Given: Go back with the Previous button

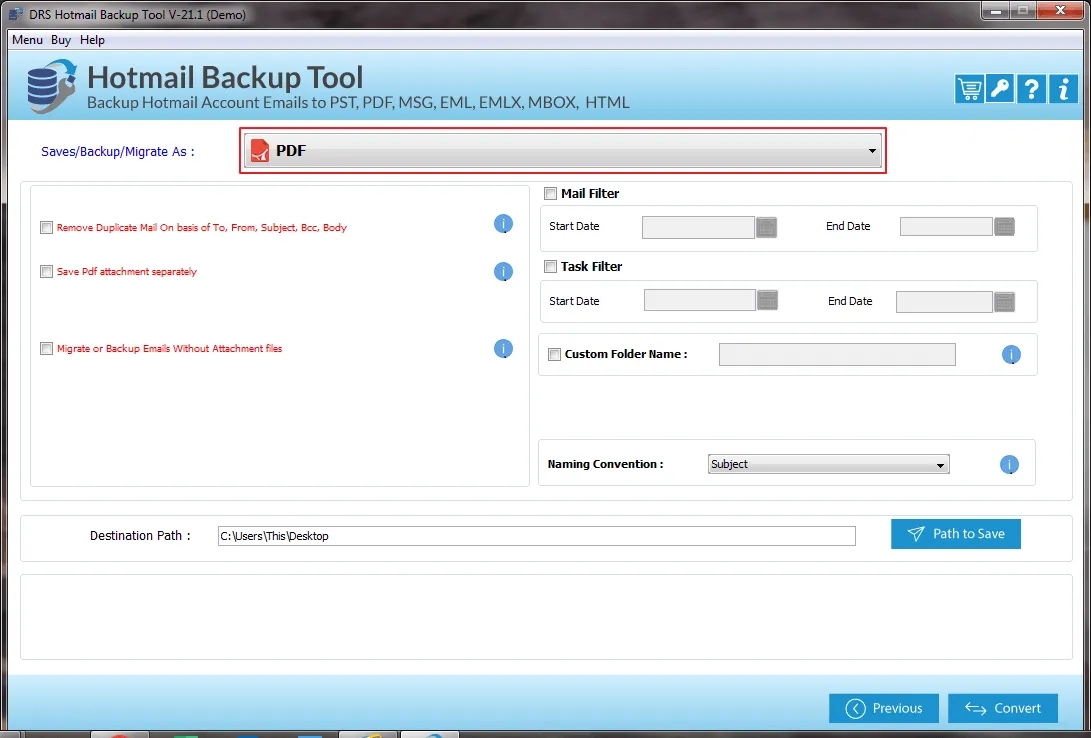Looking at the screenshot, I should coord(884,708).
